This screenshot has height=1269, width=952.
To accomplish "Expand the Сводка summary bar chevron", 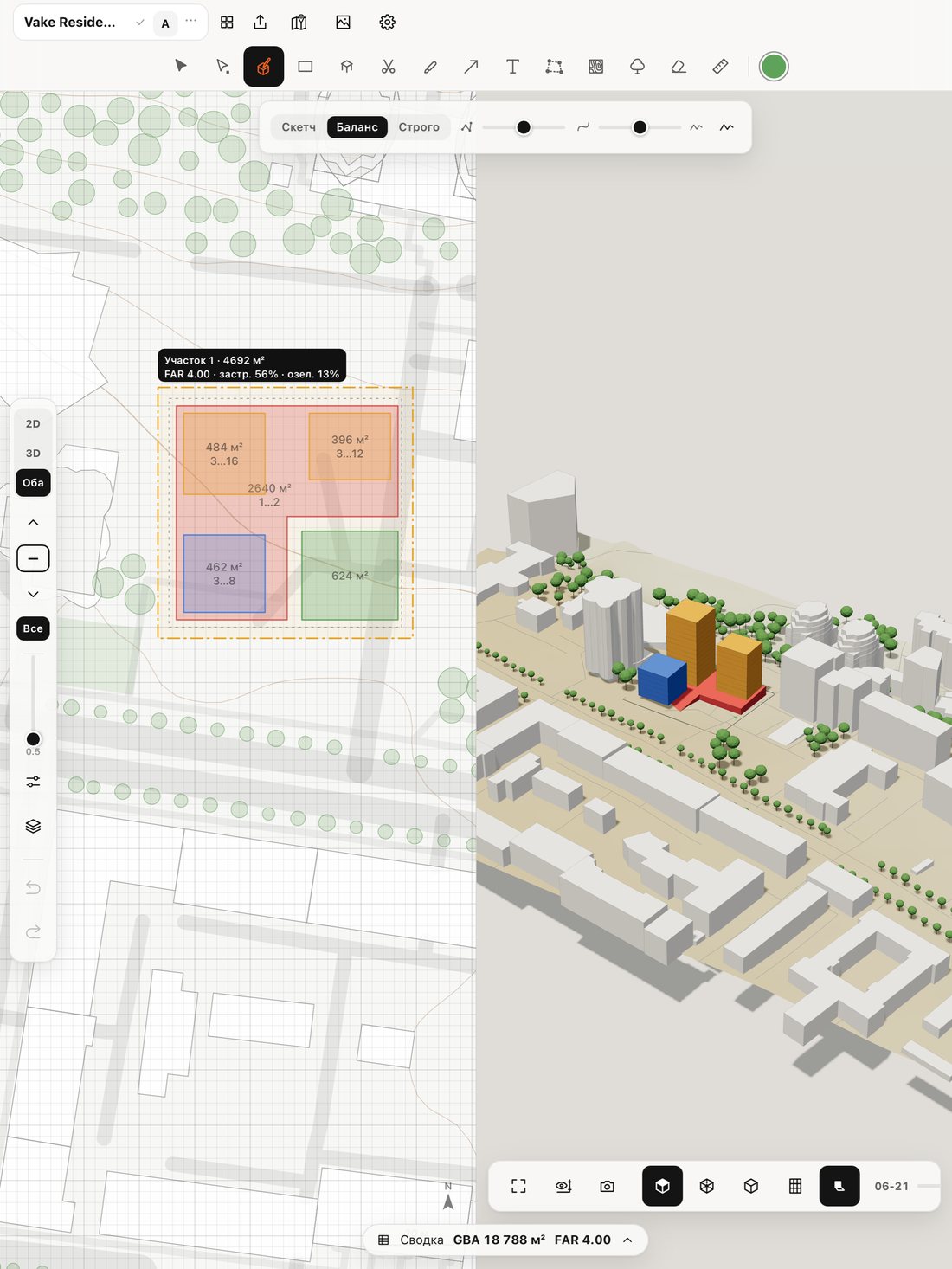I will coord(627,1240).
